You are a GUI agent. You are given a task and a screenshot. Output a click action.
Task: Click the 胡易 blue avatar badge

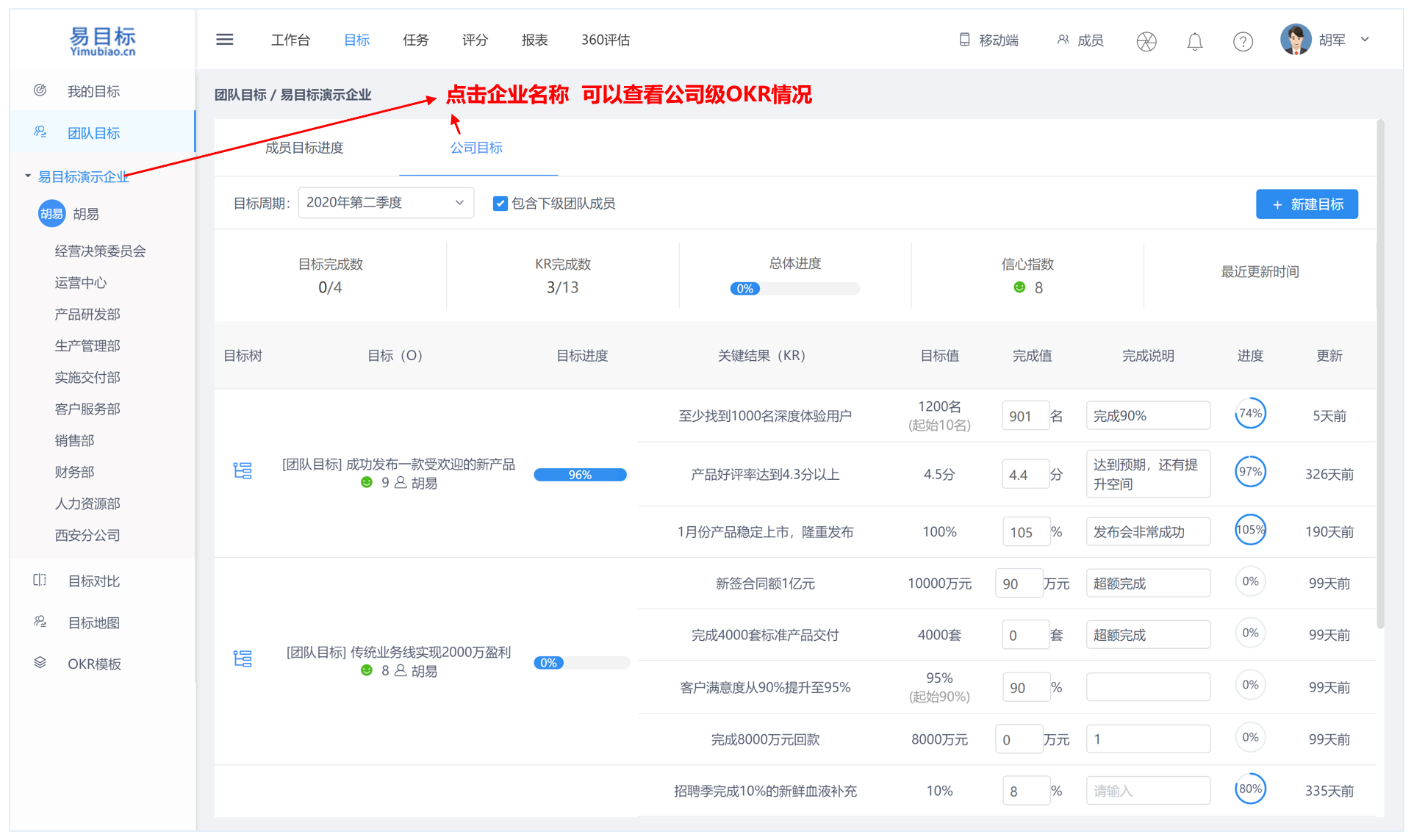point(51,214)
